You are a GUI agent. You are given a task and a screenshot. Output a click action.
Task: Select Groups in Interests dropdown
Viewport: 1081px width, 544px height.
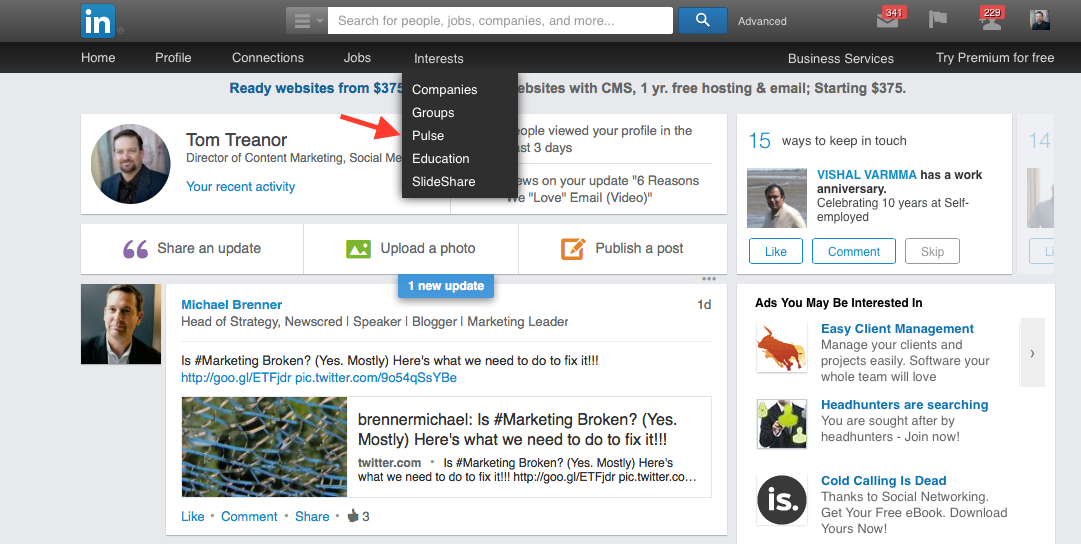click(433, 112)
